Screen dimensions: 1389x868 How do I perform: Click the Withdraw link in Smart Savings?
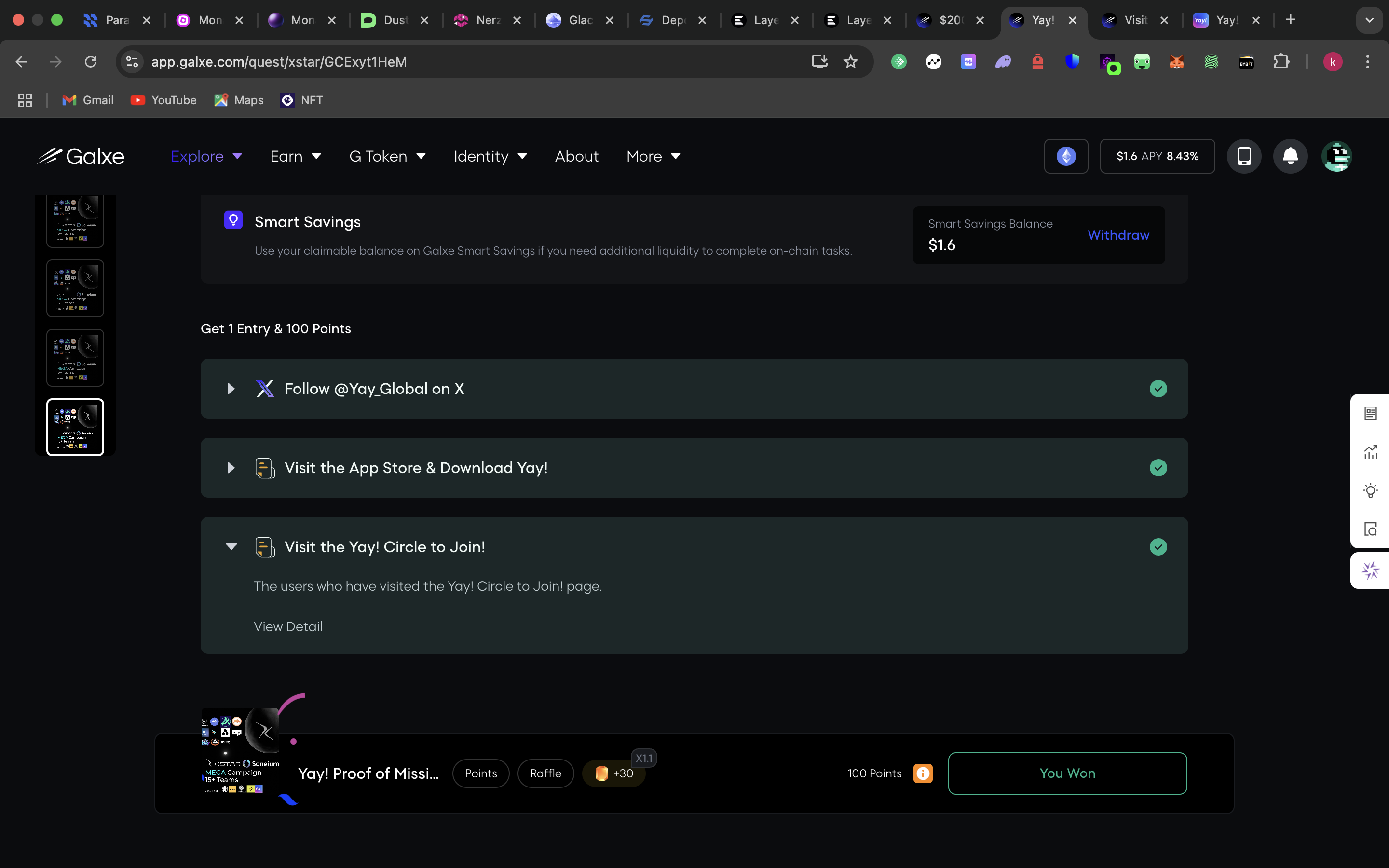1117,235
